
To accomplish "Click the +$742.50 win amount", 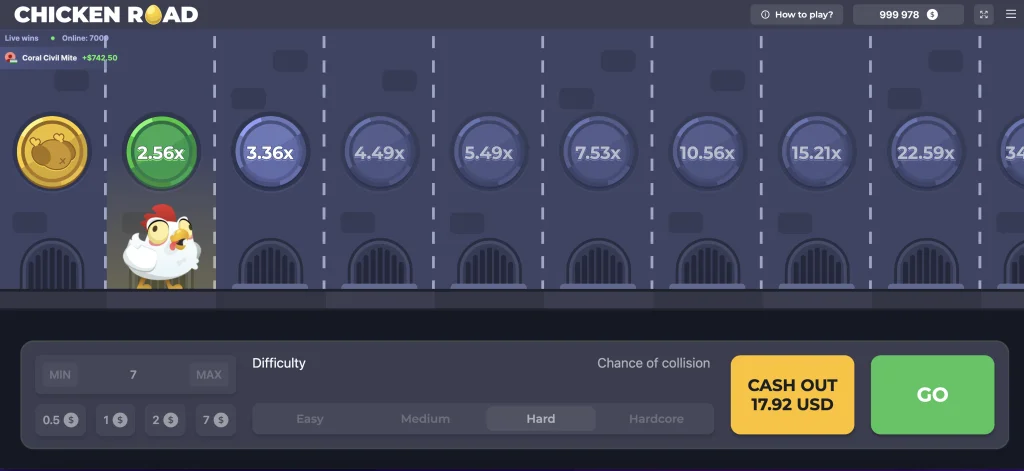I will pos(100,57).
